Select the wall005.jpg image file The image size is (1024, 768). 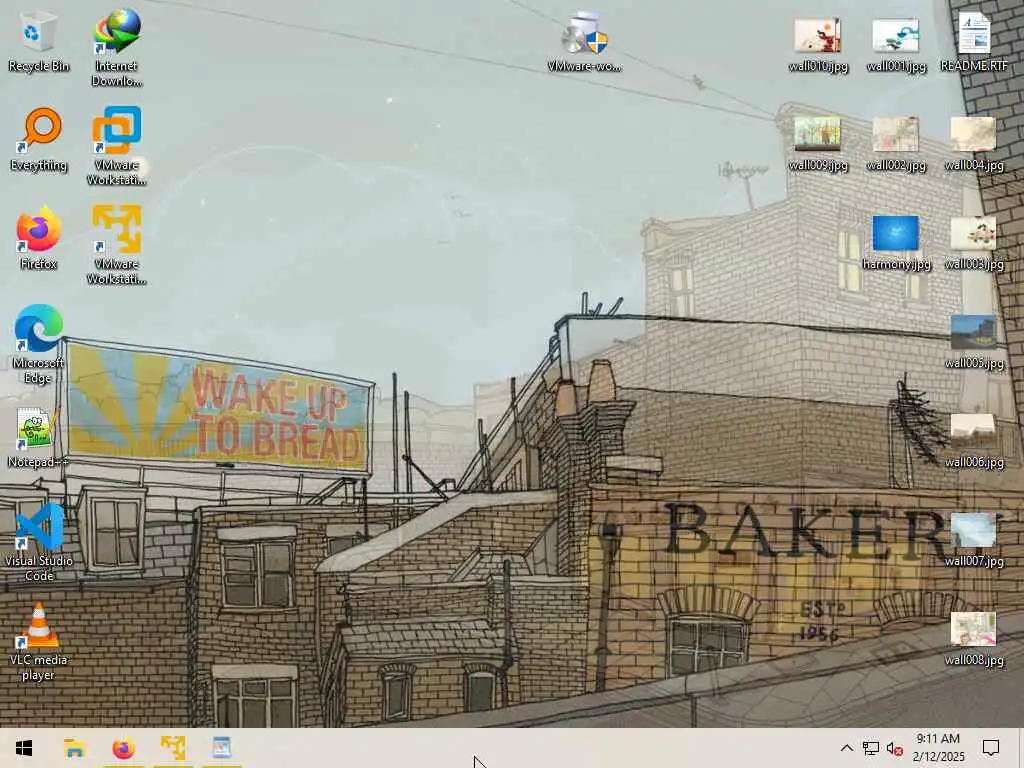coord(974,342)
